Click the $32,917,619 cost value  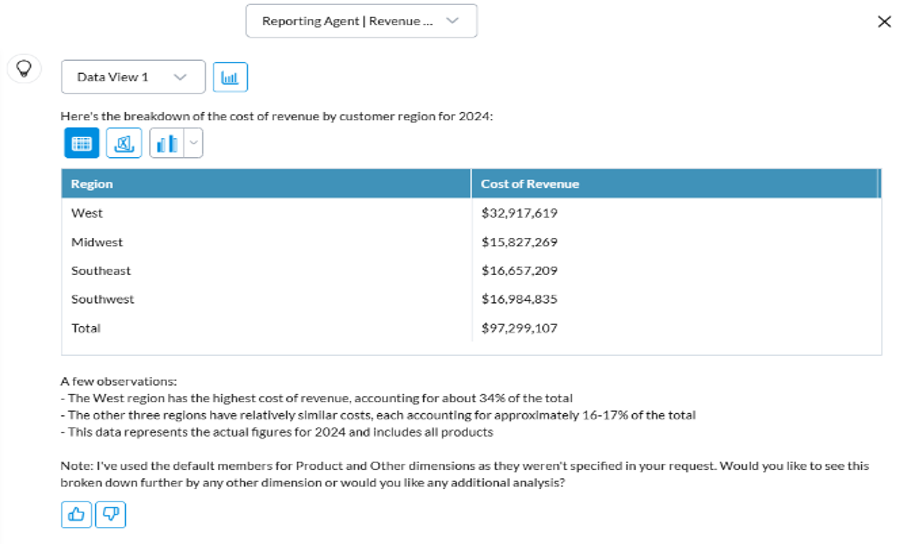(x=519, y=213)
